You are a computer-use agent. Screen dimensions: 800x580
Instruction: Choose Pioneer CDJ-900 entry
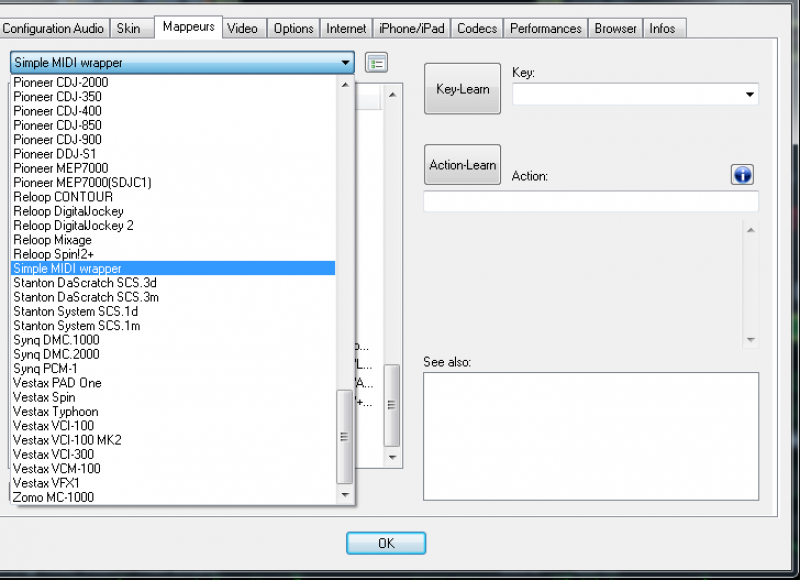tap(173, 139)
